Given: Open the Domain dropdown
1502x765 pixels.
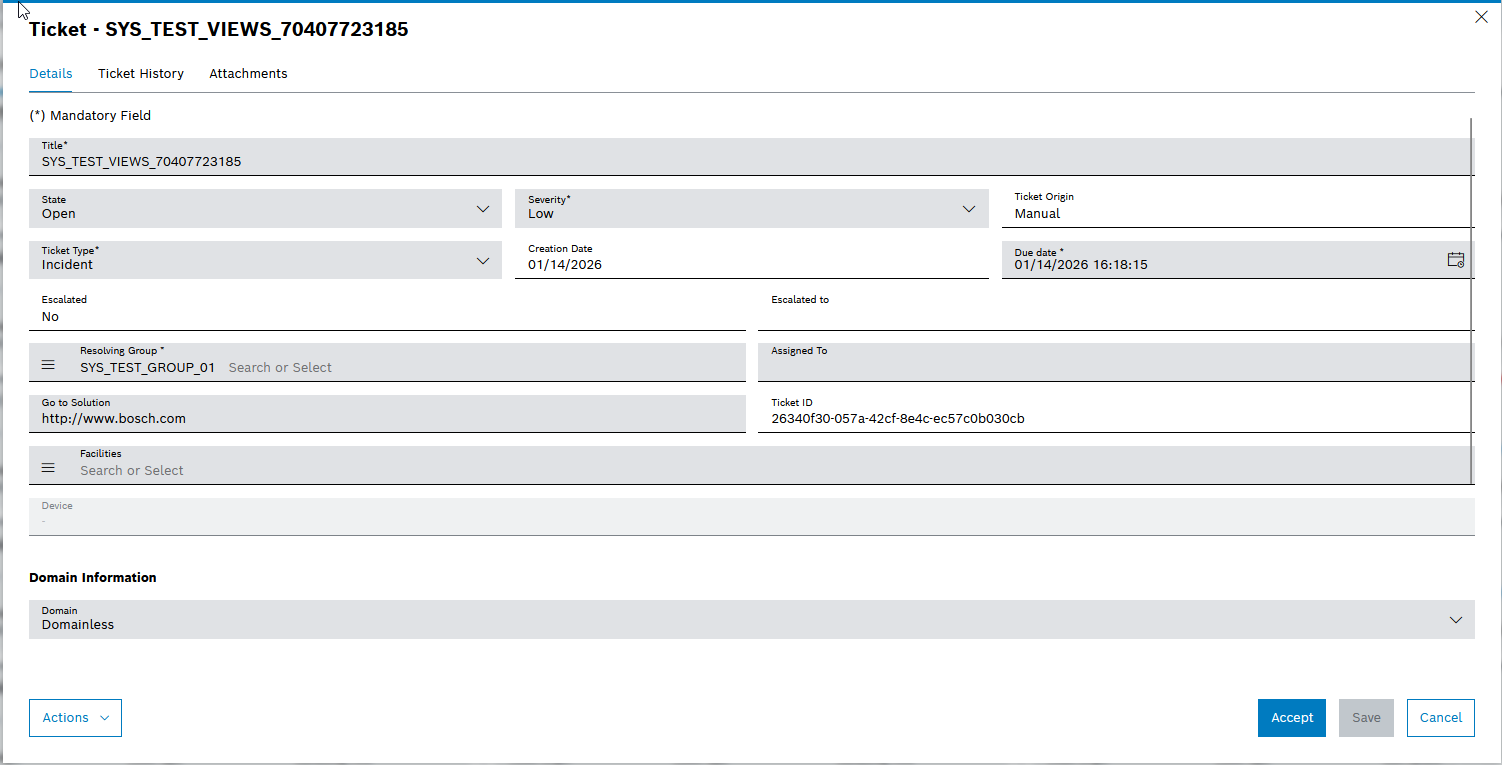Looking at the screenshot, I should [x=1455, y=619].
